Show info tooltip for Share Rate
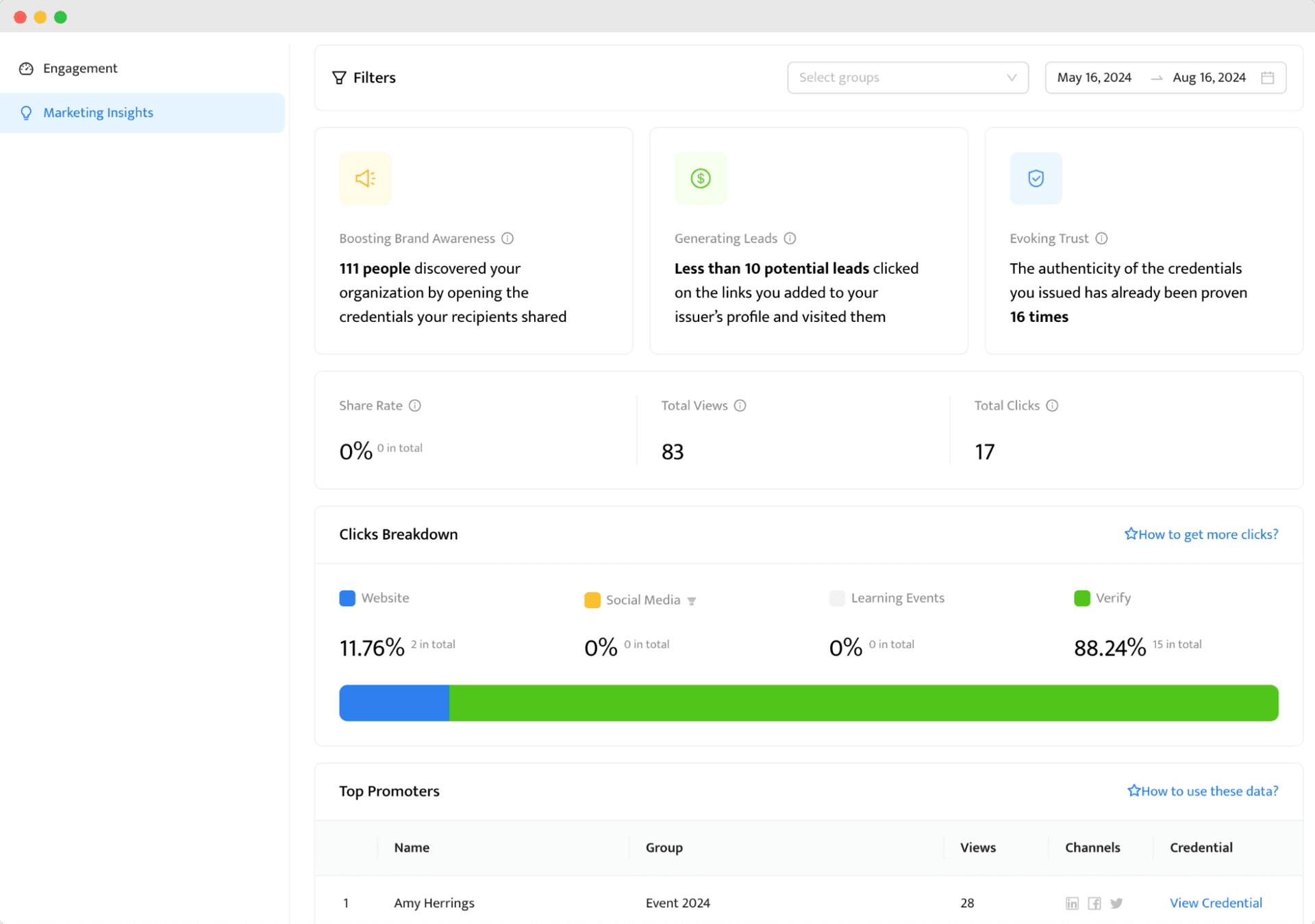The width and height of the screenshot is (1315, 924). [415, 405]
